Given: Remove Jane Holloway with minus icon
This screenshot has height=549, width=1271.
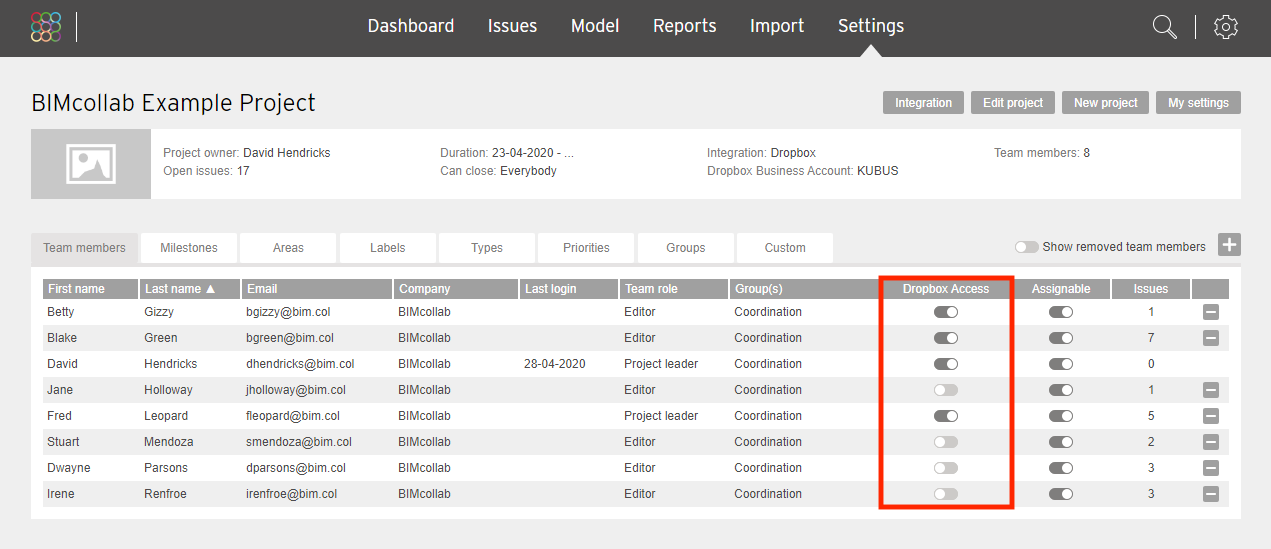Looking at the screenshot, I should [x=1211, y=390].
